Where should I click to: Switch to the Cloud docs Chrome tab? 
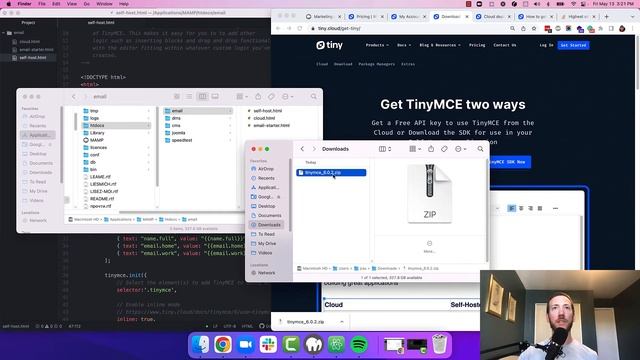coord(493,17)
